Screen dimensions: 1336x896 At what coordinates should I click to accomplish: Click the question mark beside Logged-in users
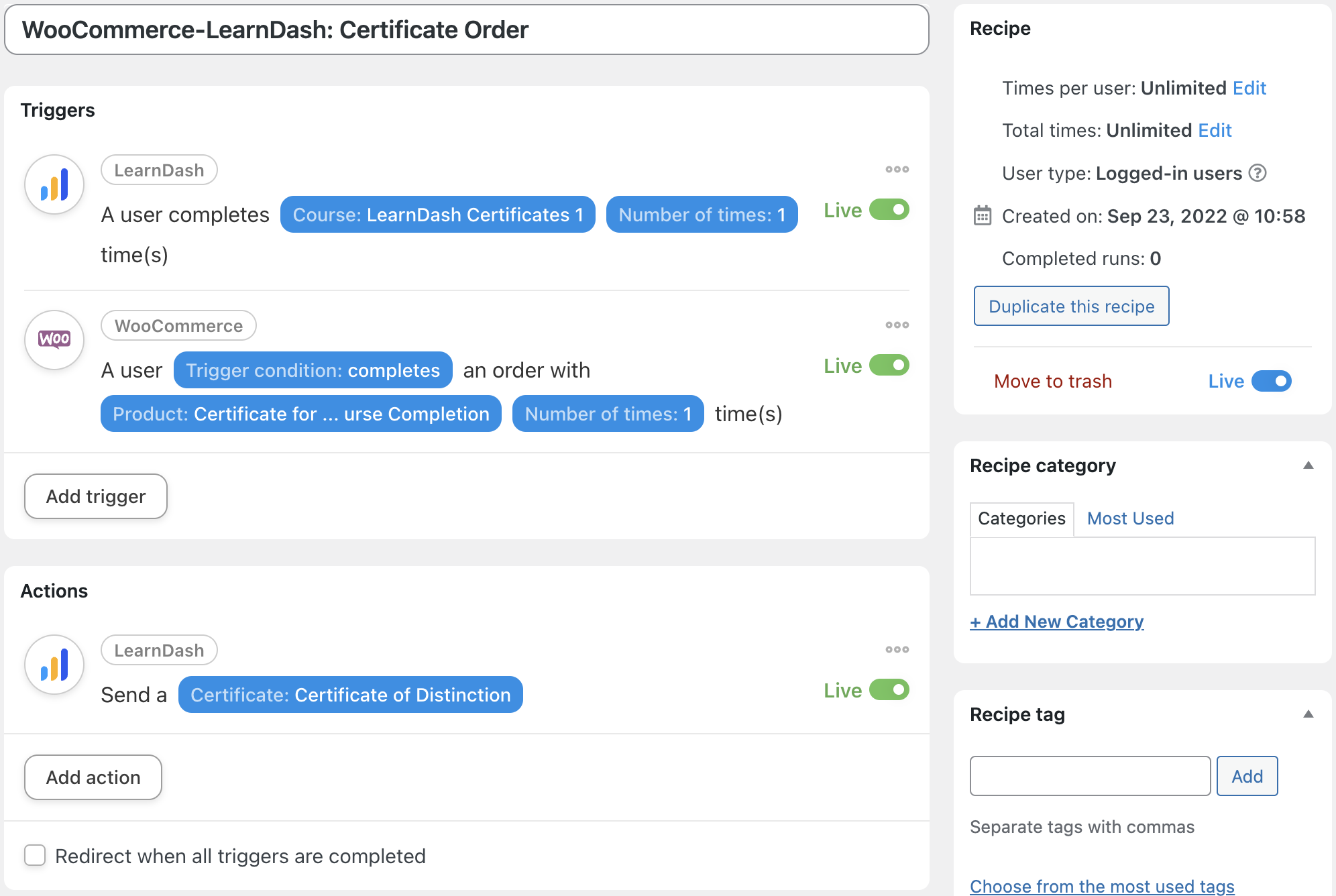[1258, 173]
